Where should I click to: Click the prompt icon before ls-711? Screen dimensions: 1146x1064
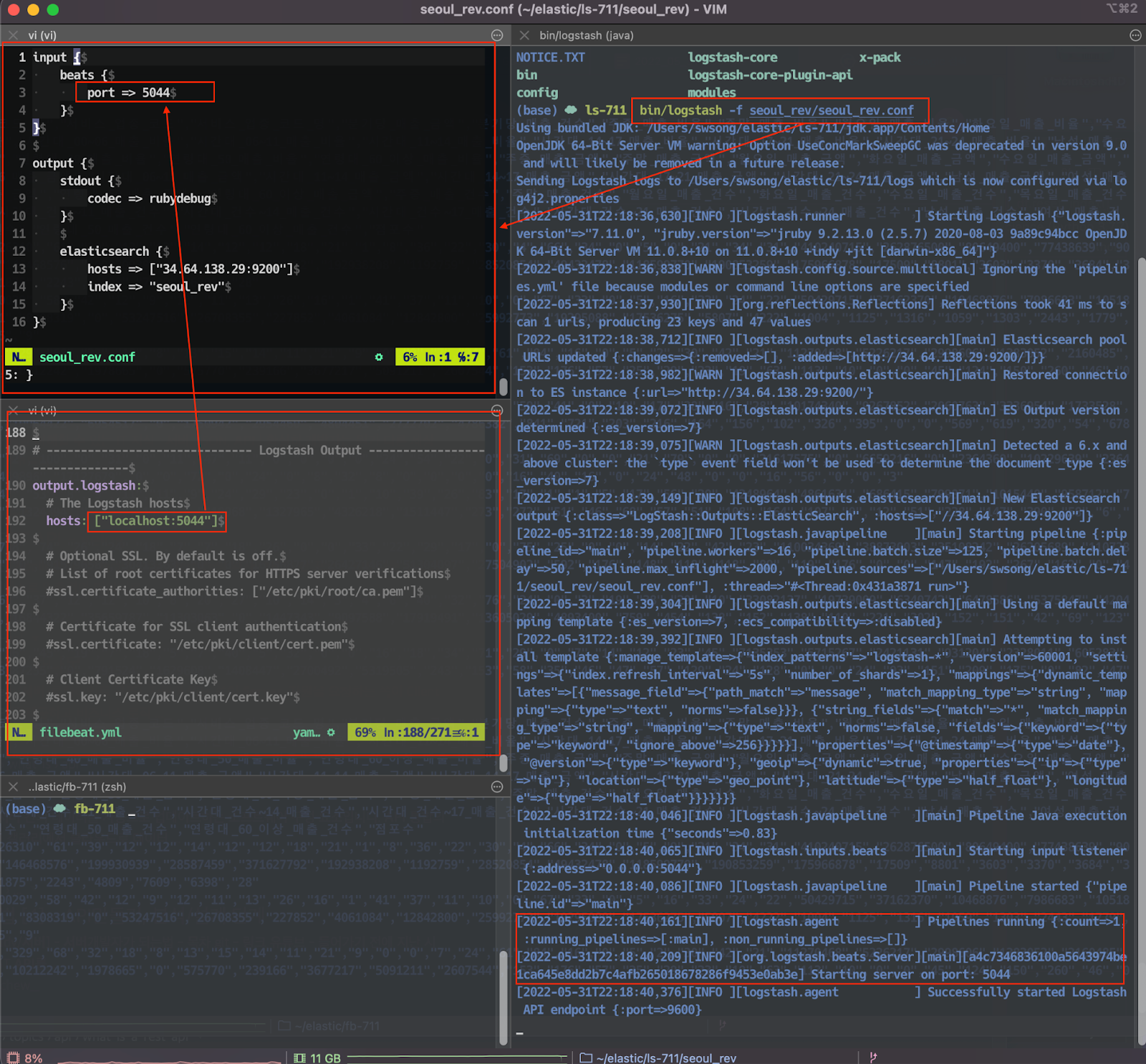coord(571,110)
